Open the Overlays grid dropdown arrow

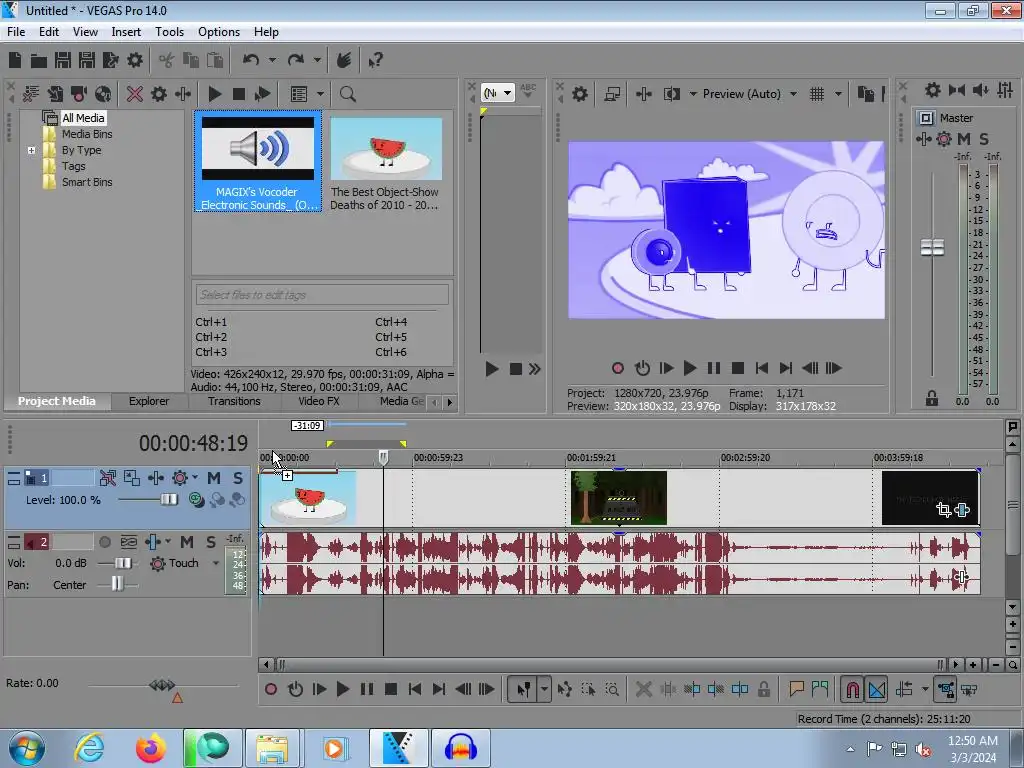838,94
